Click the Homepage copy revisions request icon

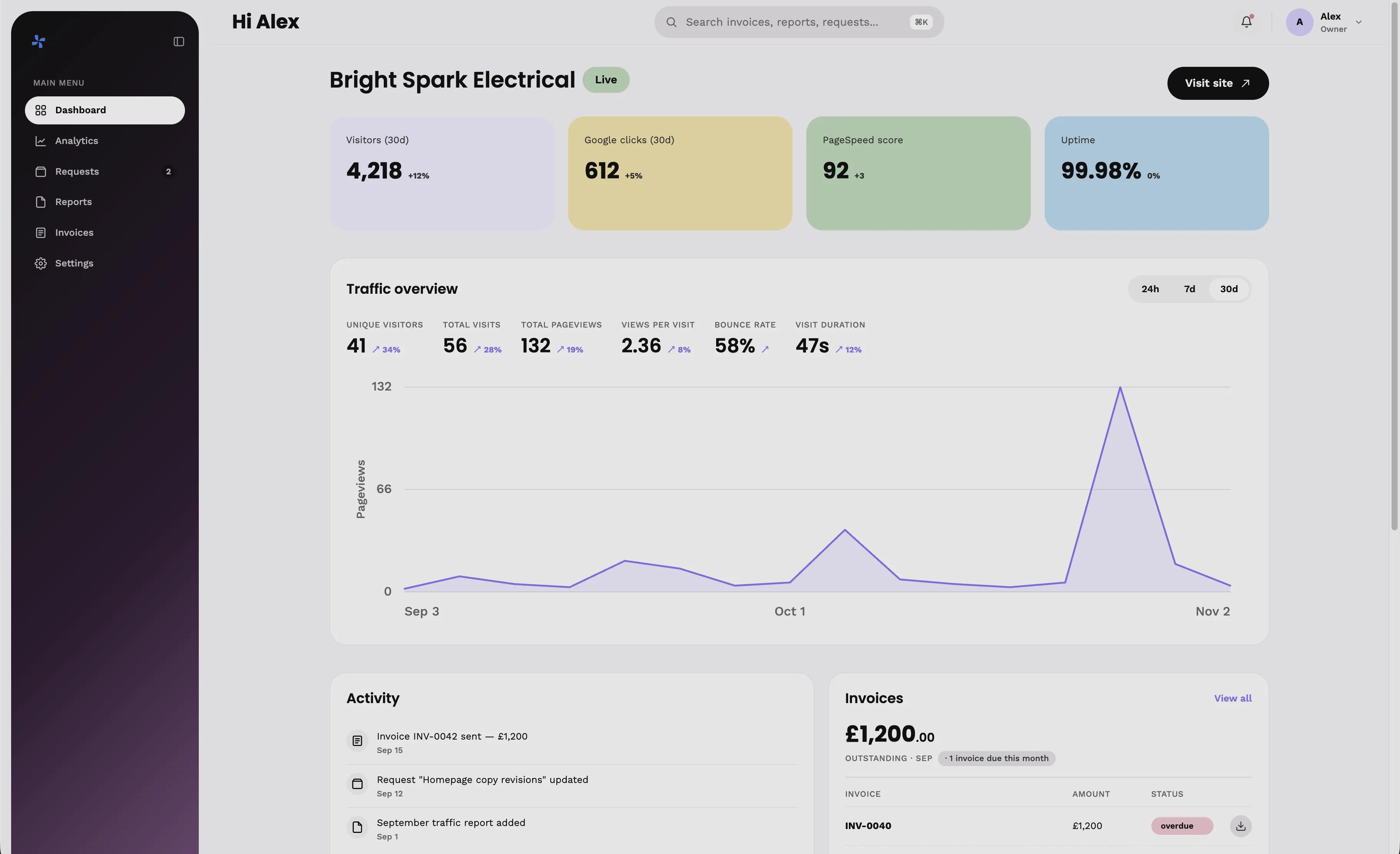357,784
